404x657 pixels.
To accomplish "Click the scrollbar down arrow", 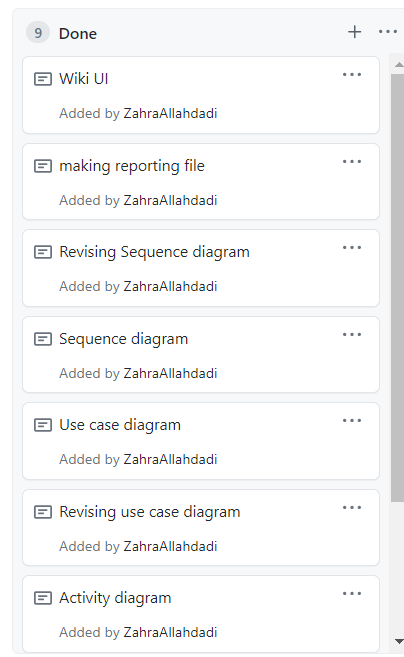I will (x=399, y=641).
